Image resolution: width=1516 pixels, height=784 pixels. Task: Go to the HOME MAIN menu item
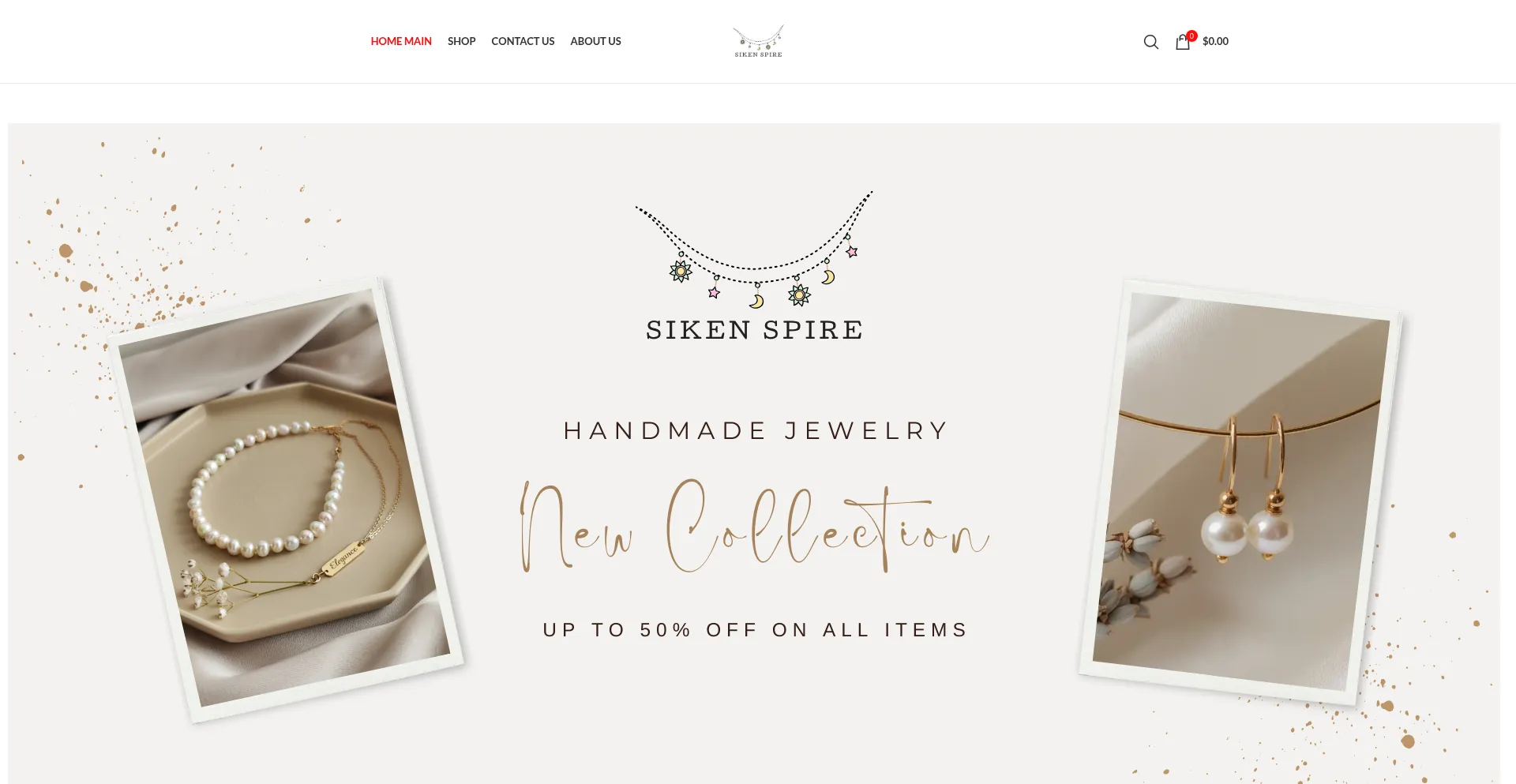pos(401,41)
